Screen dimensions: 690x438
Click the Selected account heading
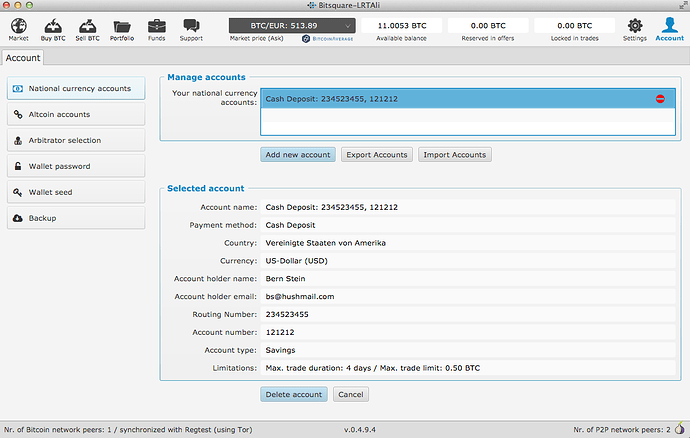pyautogui.click(x=206, y=188)
